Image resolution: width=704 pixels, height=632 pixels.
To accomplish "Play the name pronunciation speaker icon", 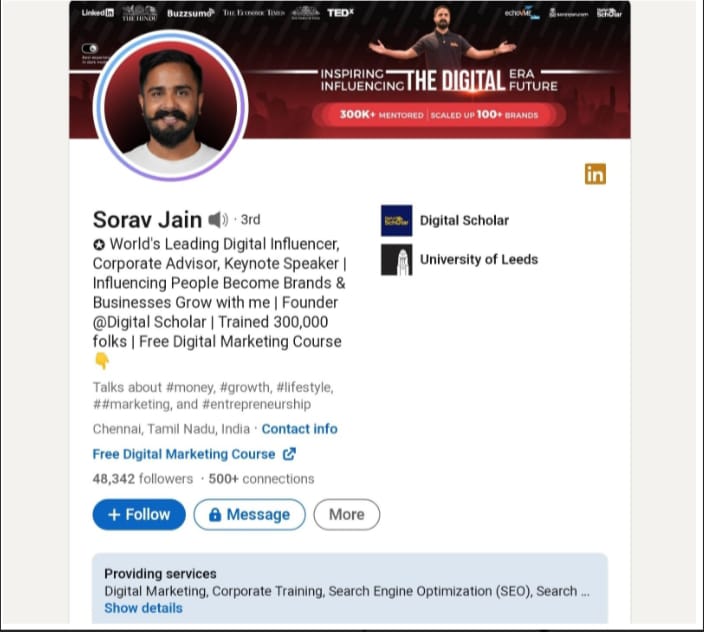I will click(x=218, y=219).
